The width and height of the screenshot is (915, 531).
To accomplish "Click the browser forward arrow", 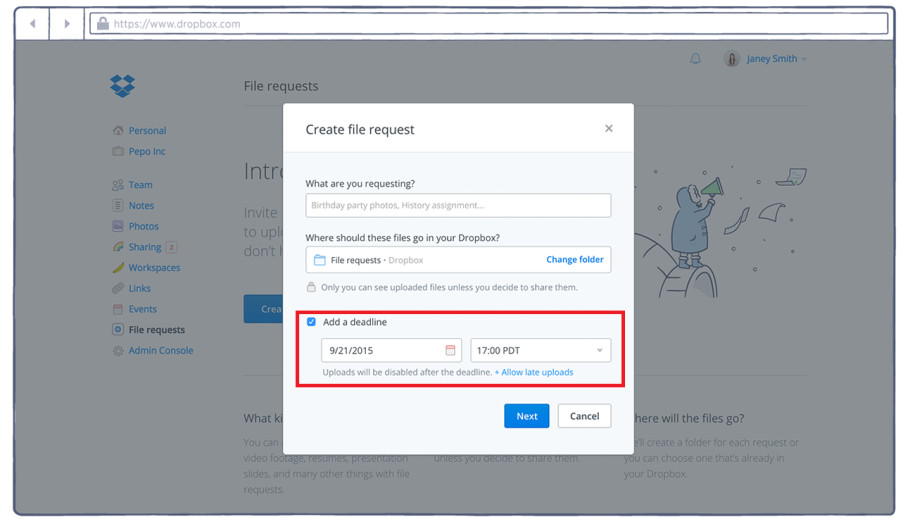I will (67, 24).
